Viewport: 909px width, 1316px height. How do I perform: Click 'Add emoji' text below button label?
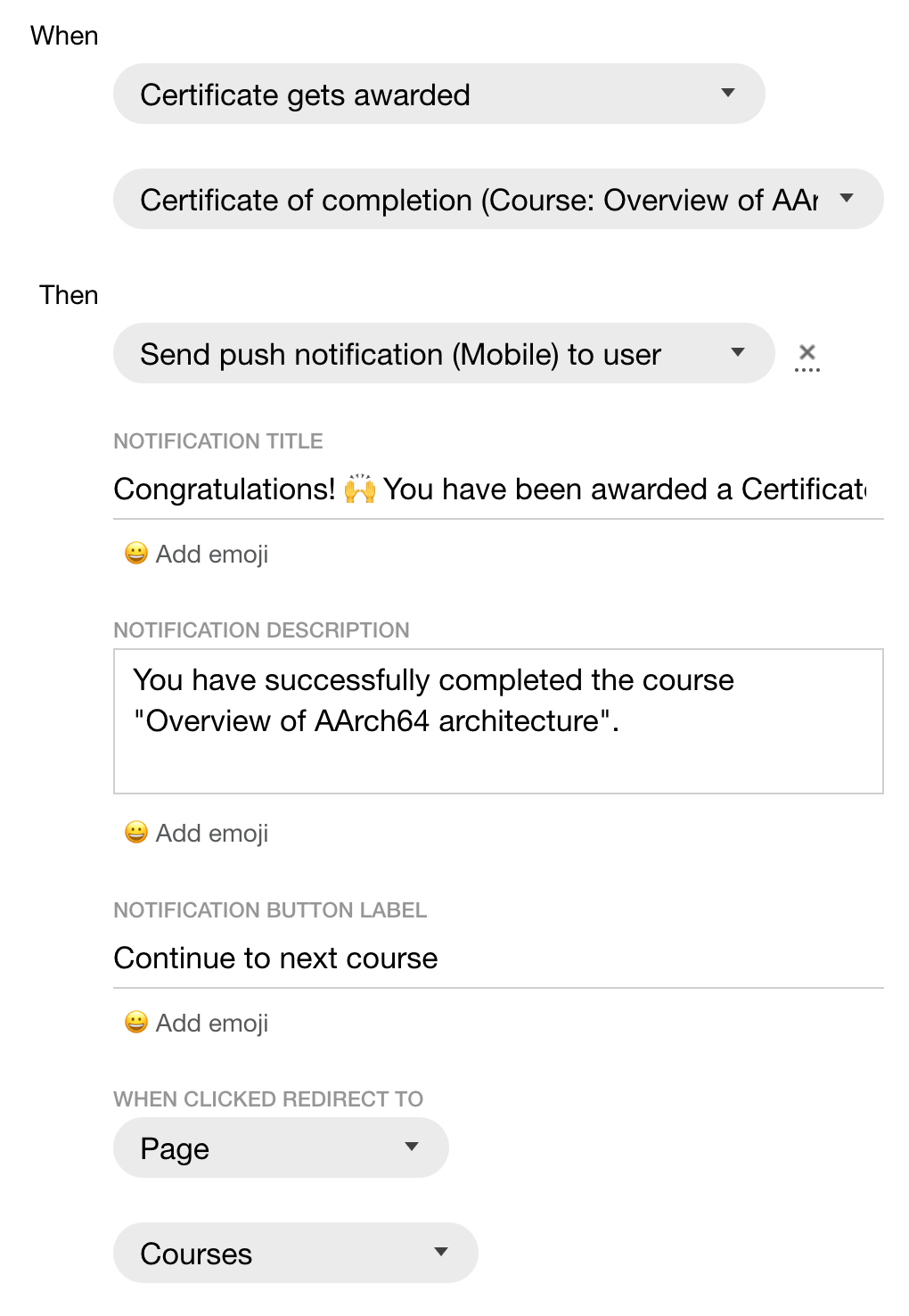tap(212, 1024)
